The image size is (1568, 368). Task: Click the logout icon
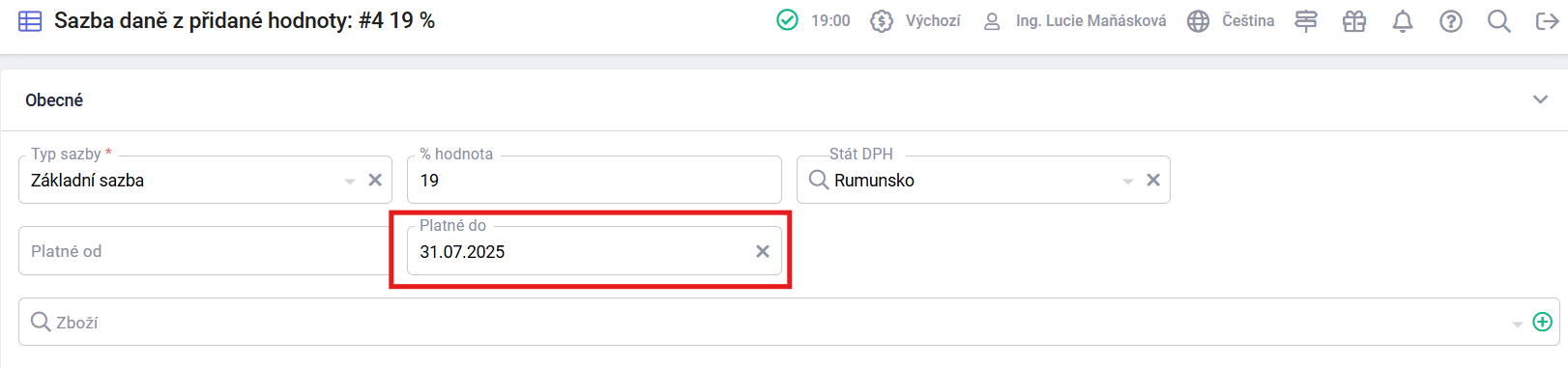pyautogui.click(x=1547, y=21)
